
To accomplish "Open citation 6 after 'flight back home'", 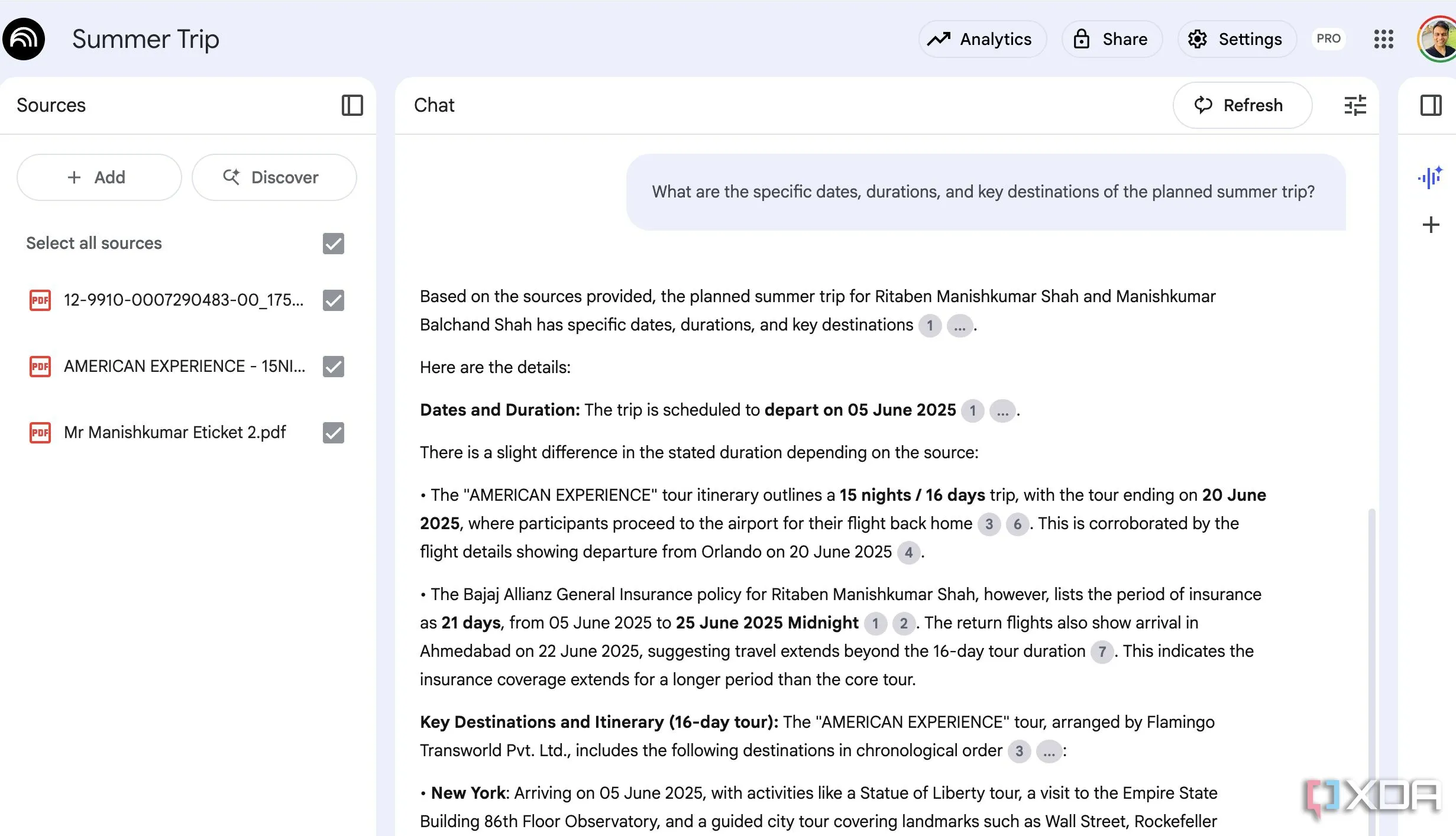I will pyautogui.click(x=1017, y=524).
